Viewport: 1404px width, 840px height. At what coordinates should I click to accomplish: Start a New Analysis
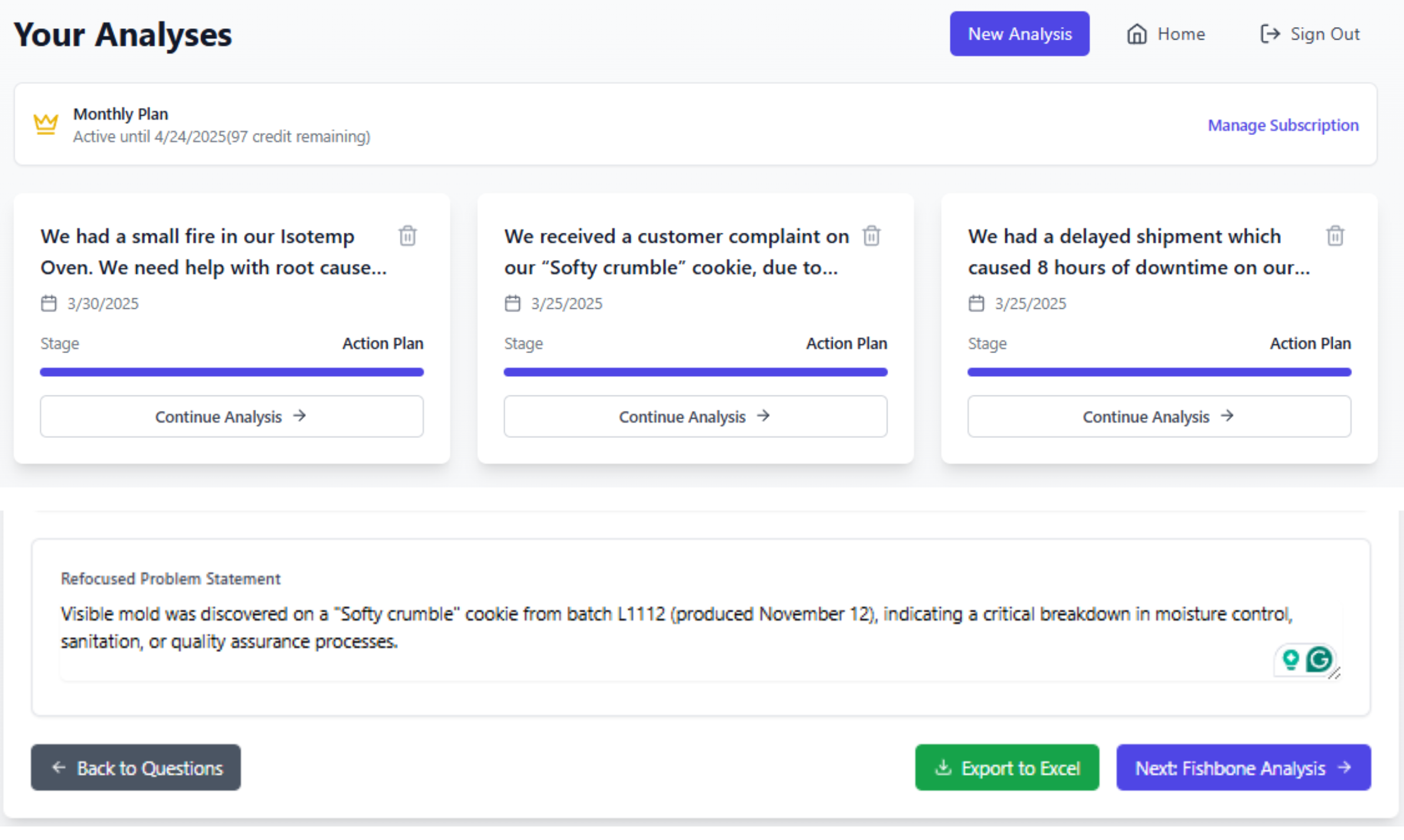point(1019,34)
